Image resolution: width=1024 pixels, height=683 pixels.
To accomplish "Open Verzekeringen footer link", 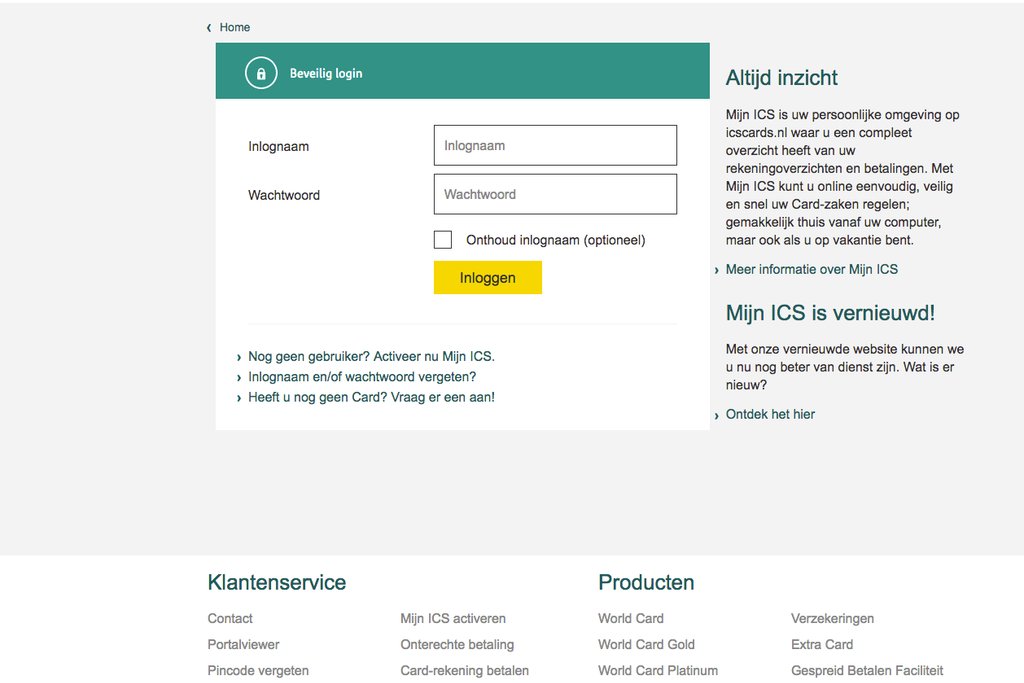I will pyautogui.click(x=832, y=618).
